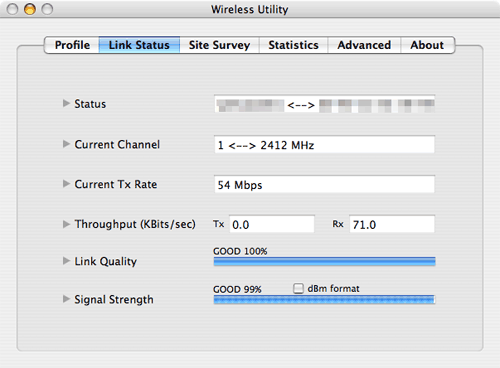Image resolution: width=500 pixels, height=368 pixels.
Task: Expand the Link Quality triangle
Action: (66, 261)
